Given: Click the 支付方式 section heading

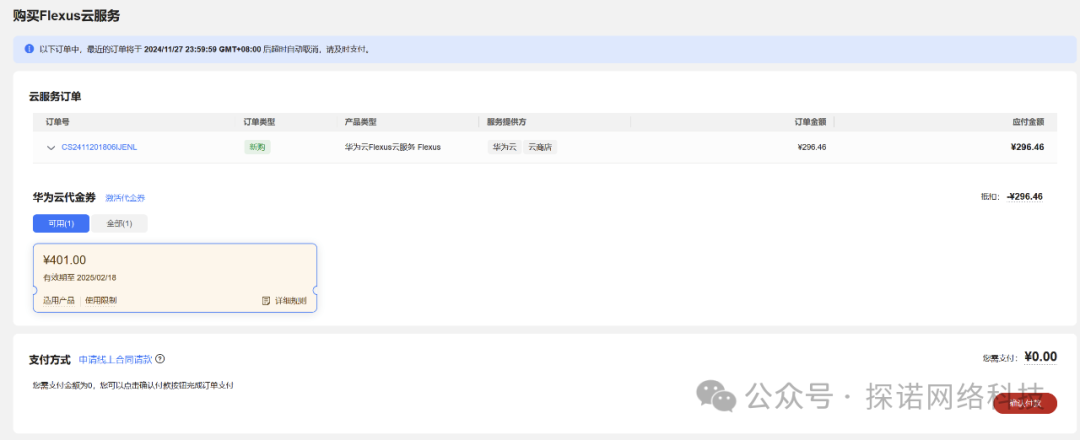Looking at the screenshot, I should (x=50, y=359).
